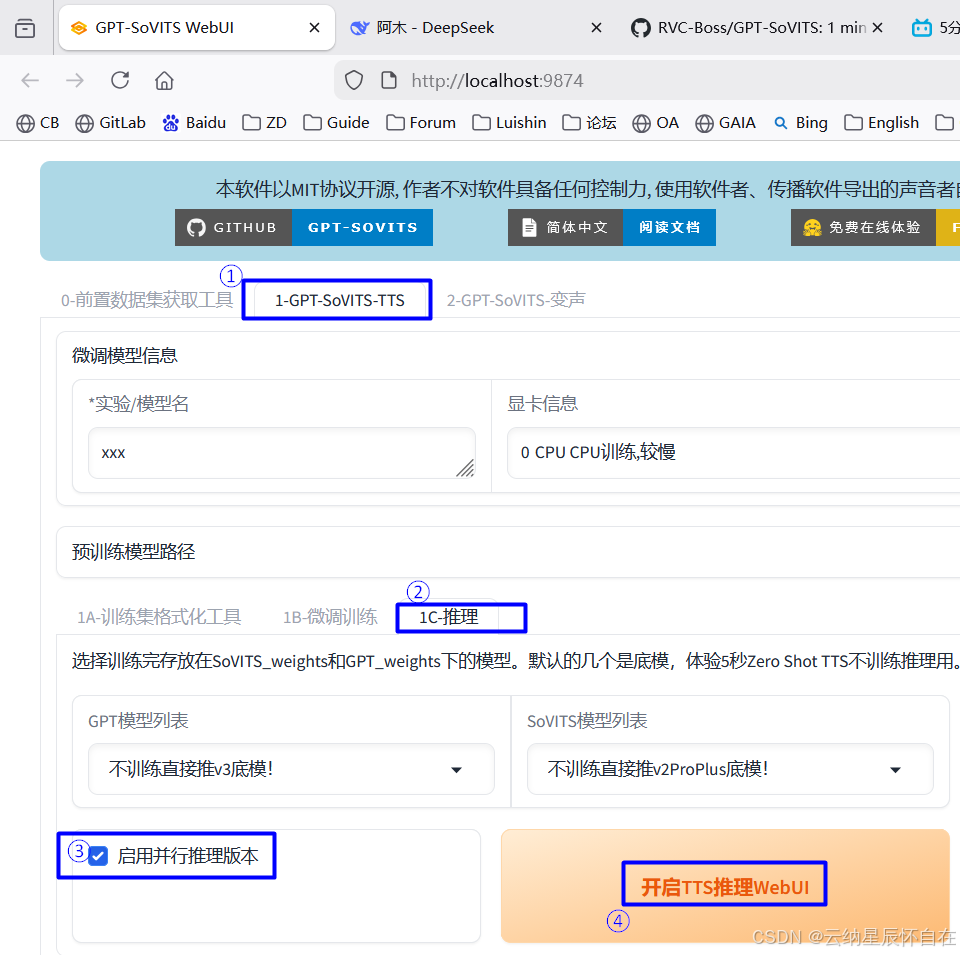Click the GITHUB GPT-SOVITS badge
Screen dimensions: 960x955
point(304,228)
